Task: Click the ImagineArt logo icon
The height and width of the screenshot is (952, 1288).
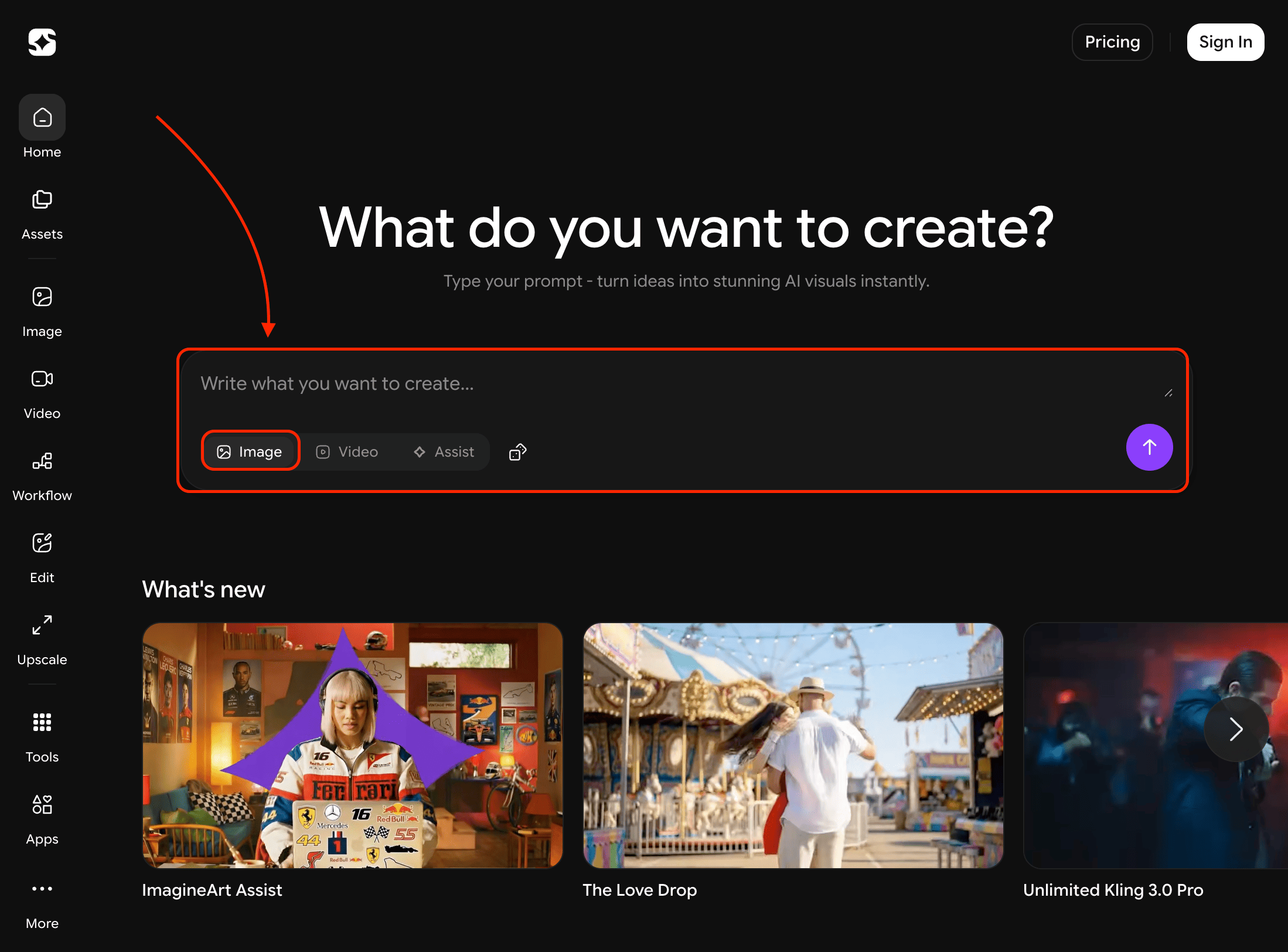Action: tap(42, 42)
